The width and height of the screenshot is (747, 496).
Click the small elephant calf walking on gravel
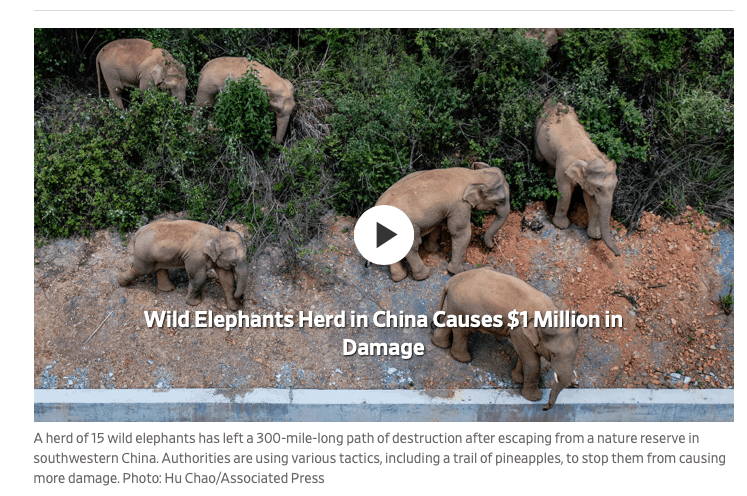point(183,262)
